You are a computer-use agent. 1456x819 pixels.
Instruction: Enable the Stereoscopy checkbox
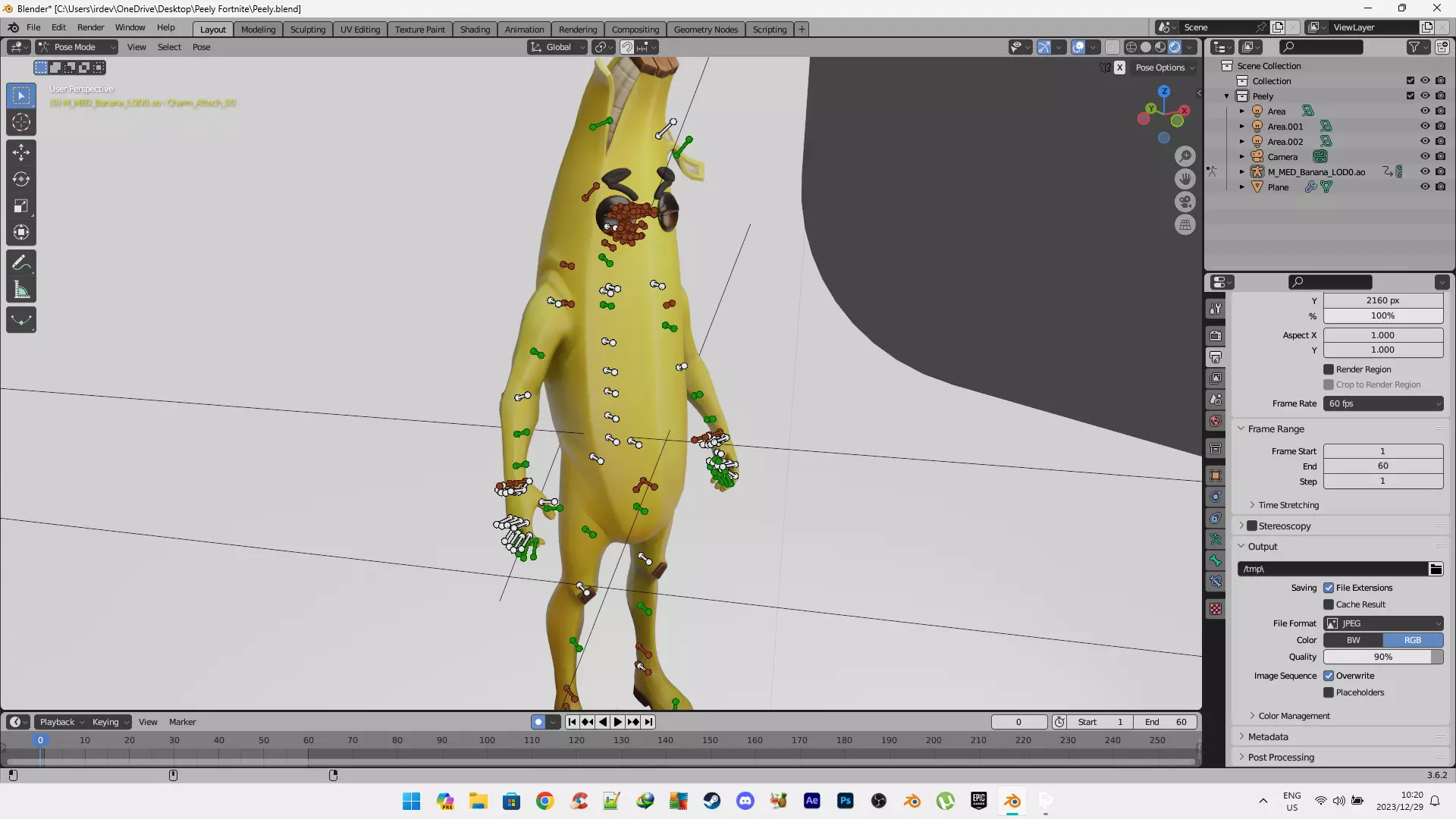[1252, 526]
